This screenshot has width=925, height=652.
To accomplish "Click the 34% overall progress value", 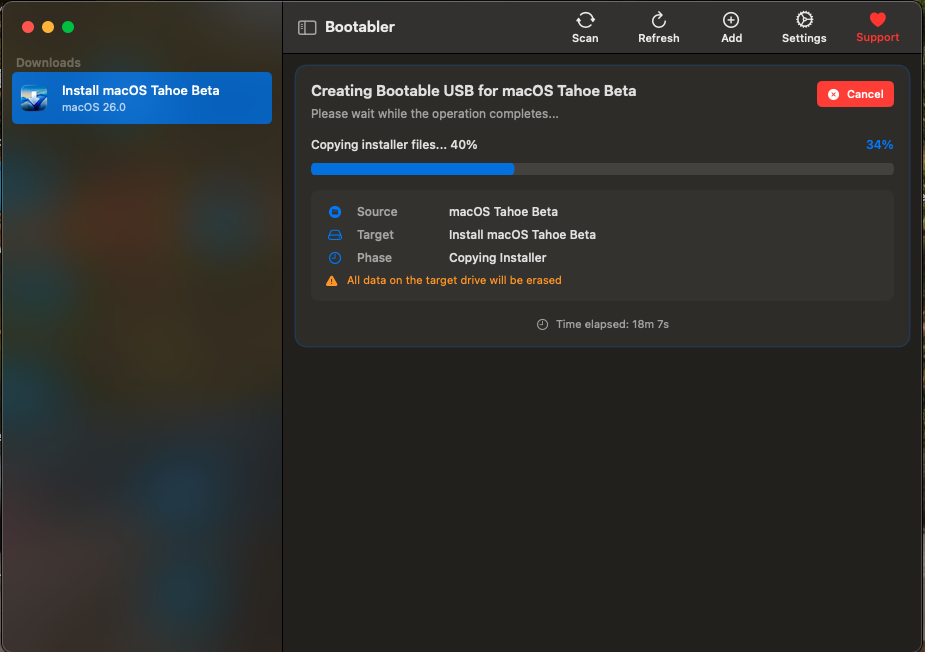I will [x=879, y=145].
